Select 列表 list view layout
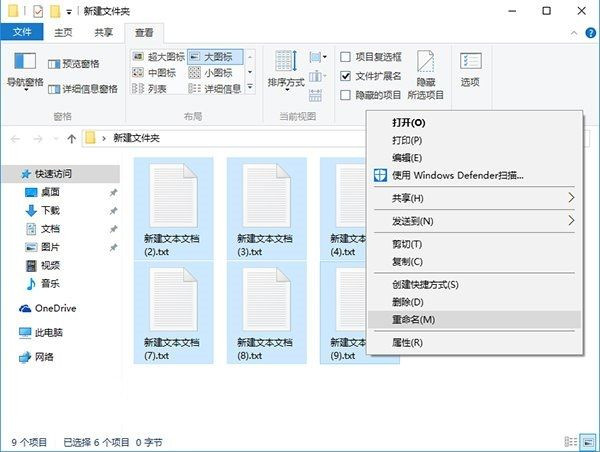 pyautogui.click(x=139, y=88)
